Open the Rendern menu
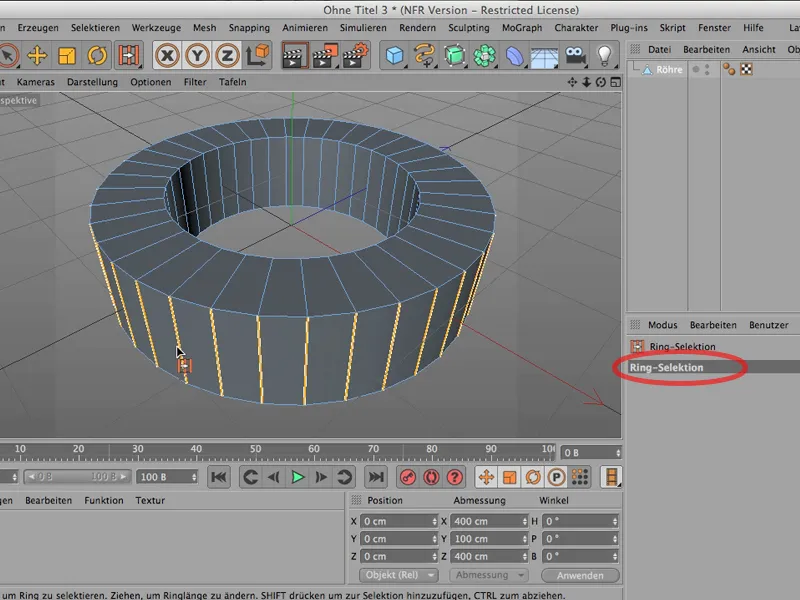800x600 pixels. [x=417, y=28]
